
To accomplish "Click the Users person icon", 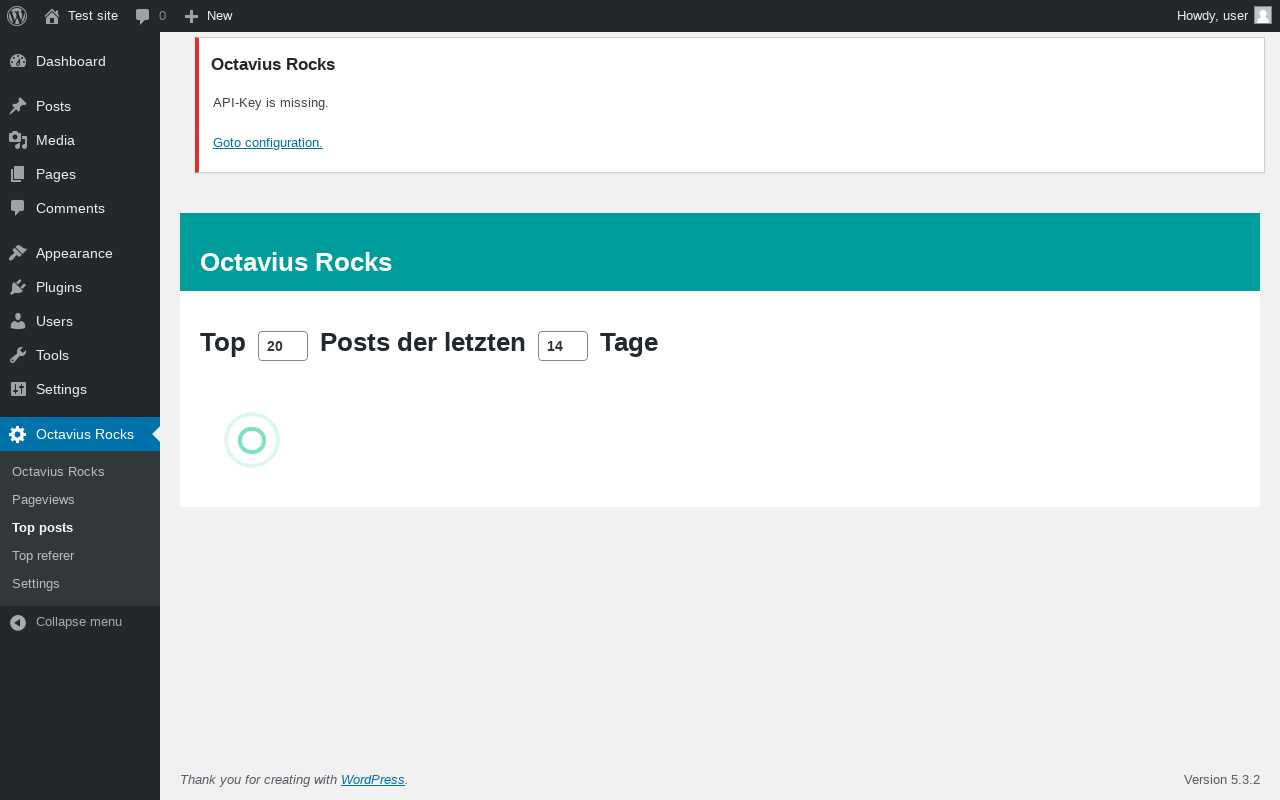I will [x=18, y=321].
